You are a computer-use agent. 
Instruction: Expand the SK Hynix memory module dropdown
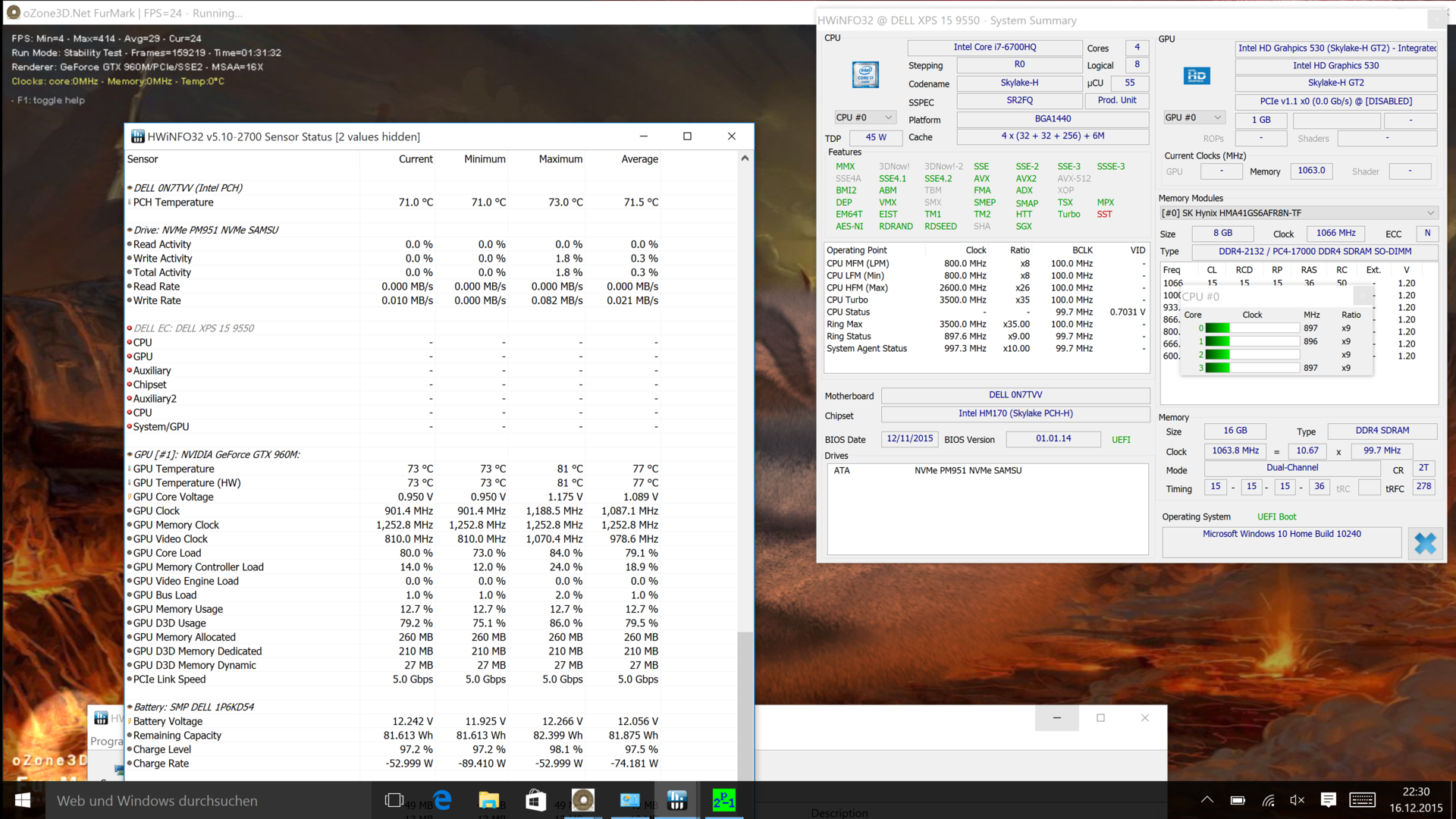(x=1298, y=213)
